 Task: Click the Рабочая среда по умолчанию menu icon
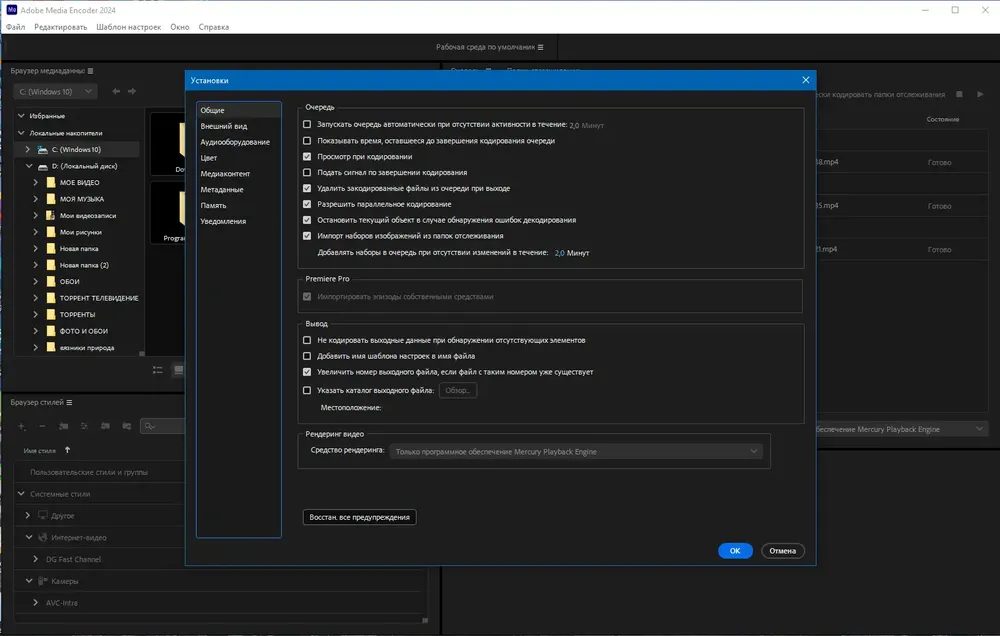541,47
